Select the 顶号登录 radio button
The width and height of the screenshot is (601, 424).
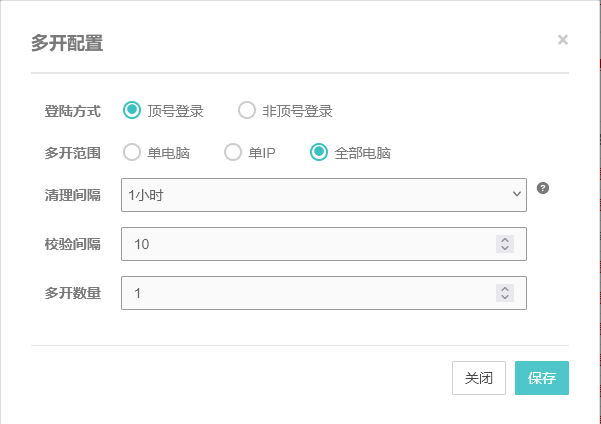[x=132, y=110]
